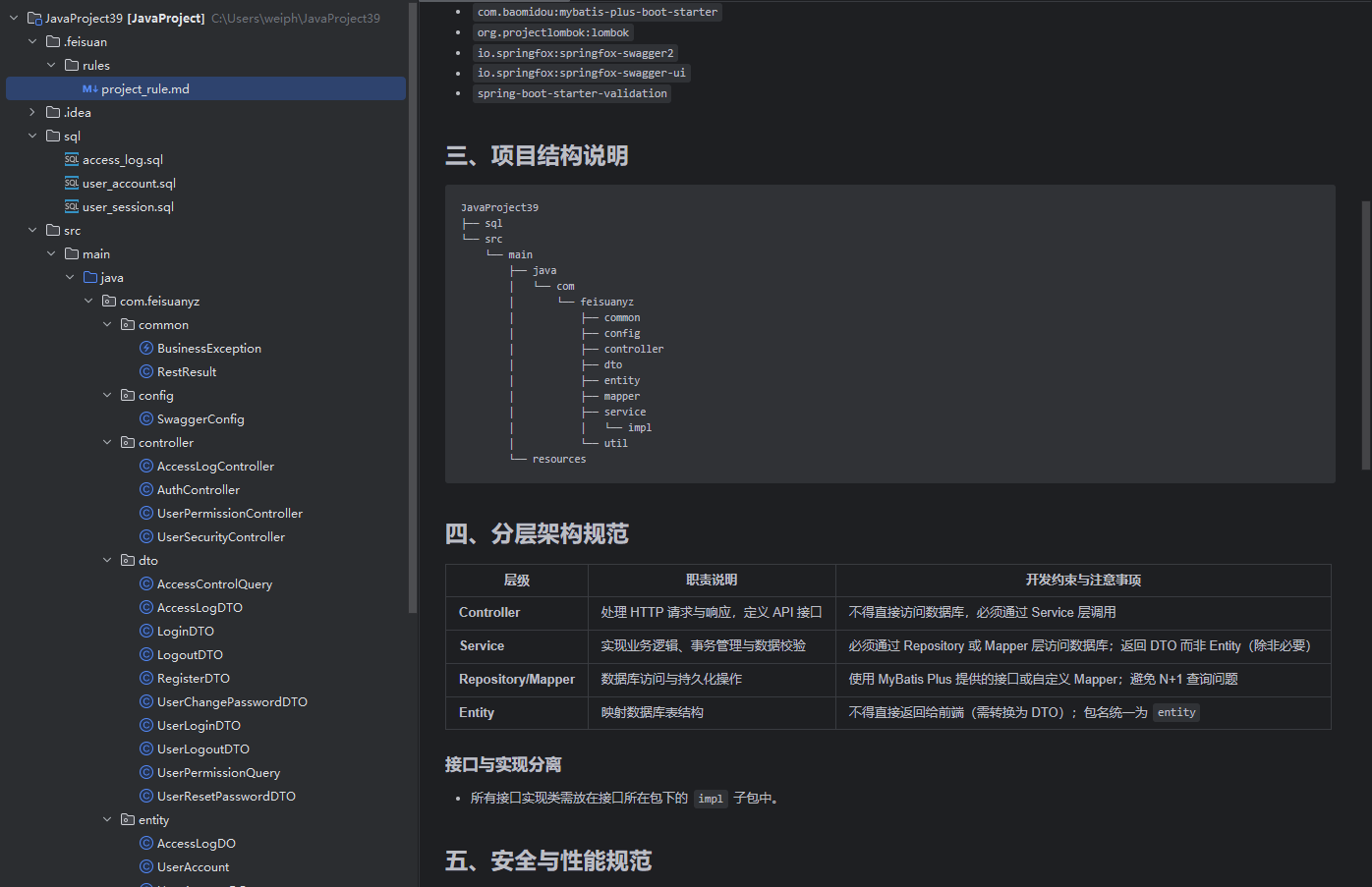Click the class icon next to LogoutDTO
The width and height of the screenshot is (1372, 887).
pyautogui.click(x=146, y=655)
